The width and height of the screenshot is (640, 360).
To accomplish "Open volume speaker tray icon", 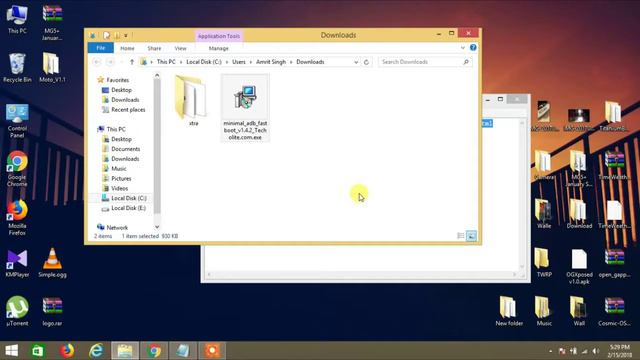I will 596,351.
